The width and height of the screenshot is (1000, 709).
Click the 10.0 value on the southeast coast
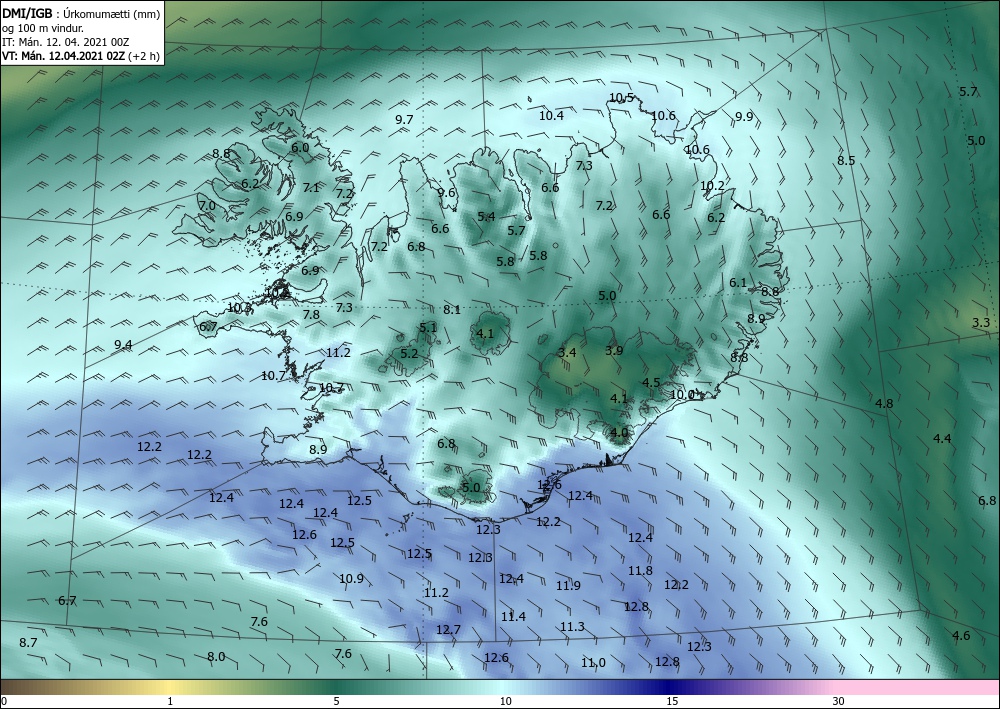[682, 395]
